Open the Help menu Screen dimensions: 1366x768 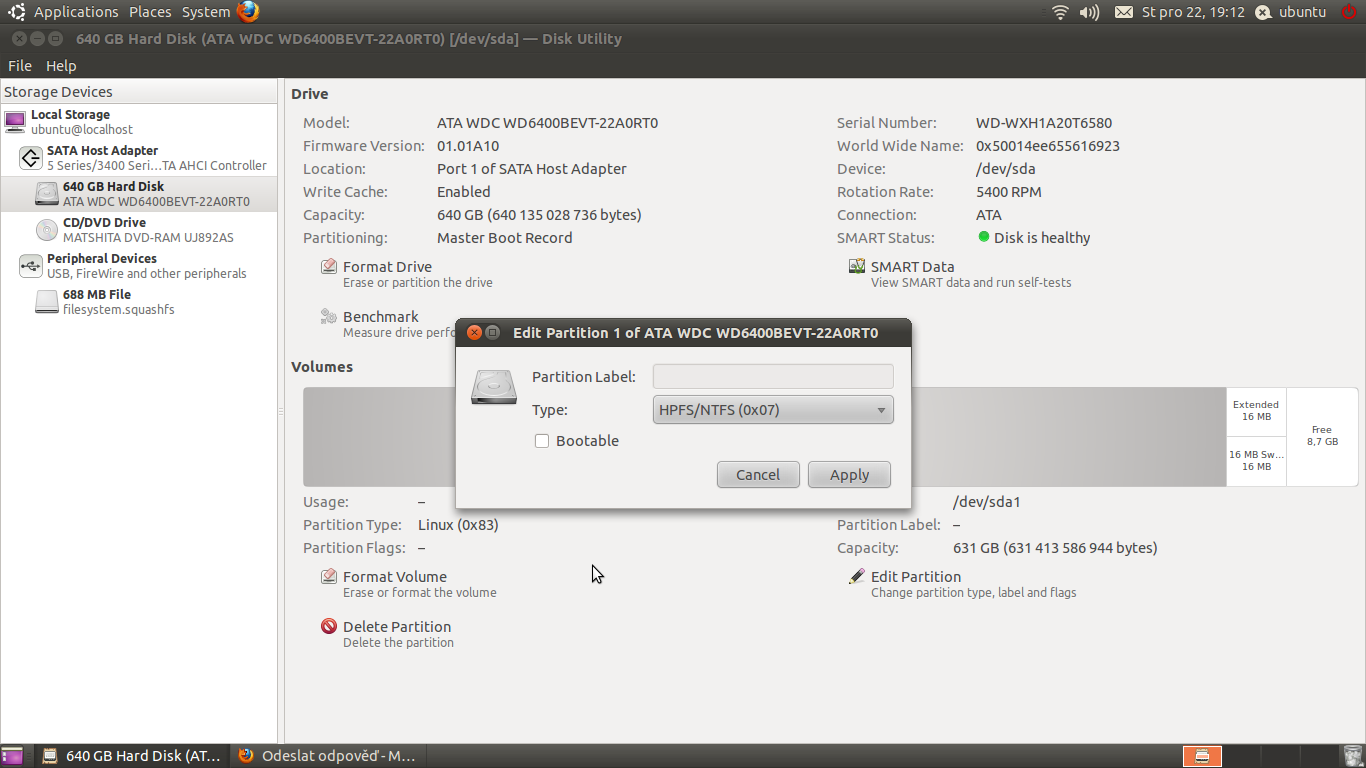pos(61,66)
